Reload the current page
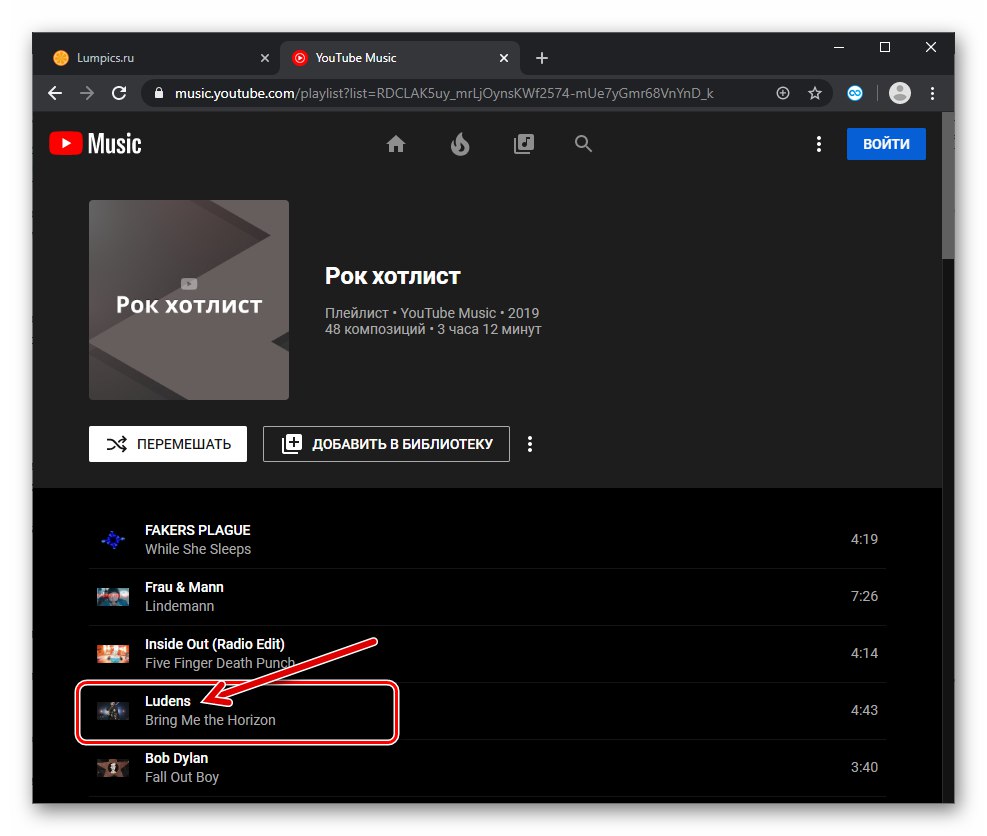Viewport: 987px width, 836px height. click(119, 93)
